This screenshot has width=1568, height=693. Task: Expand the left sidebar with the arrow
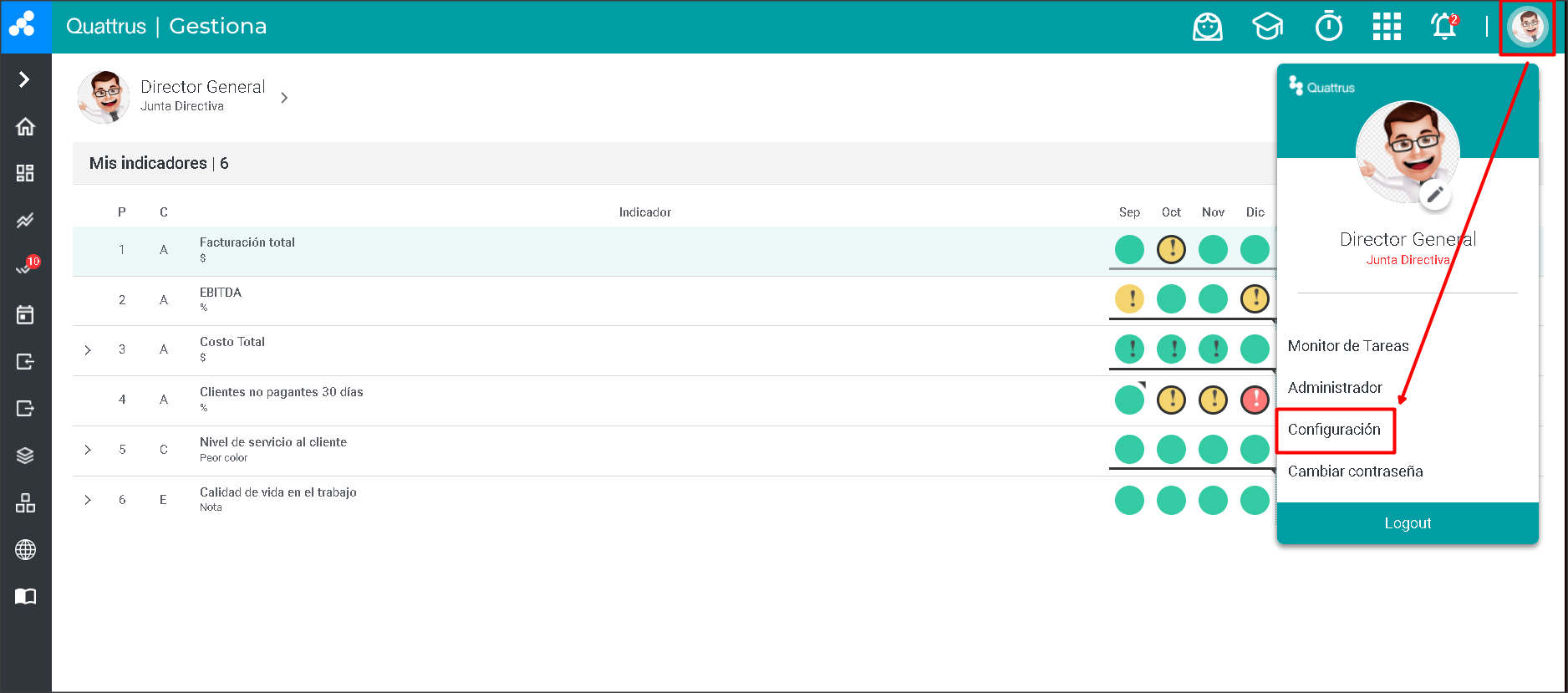[24, 79]
